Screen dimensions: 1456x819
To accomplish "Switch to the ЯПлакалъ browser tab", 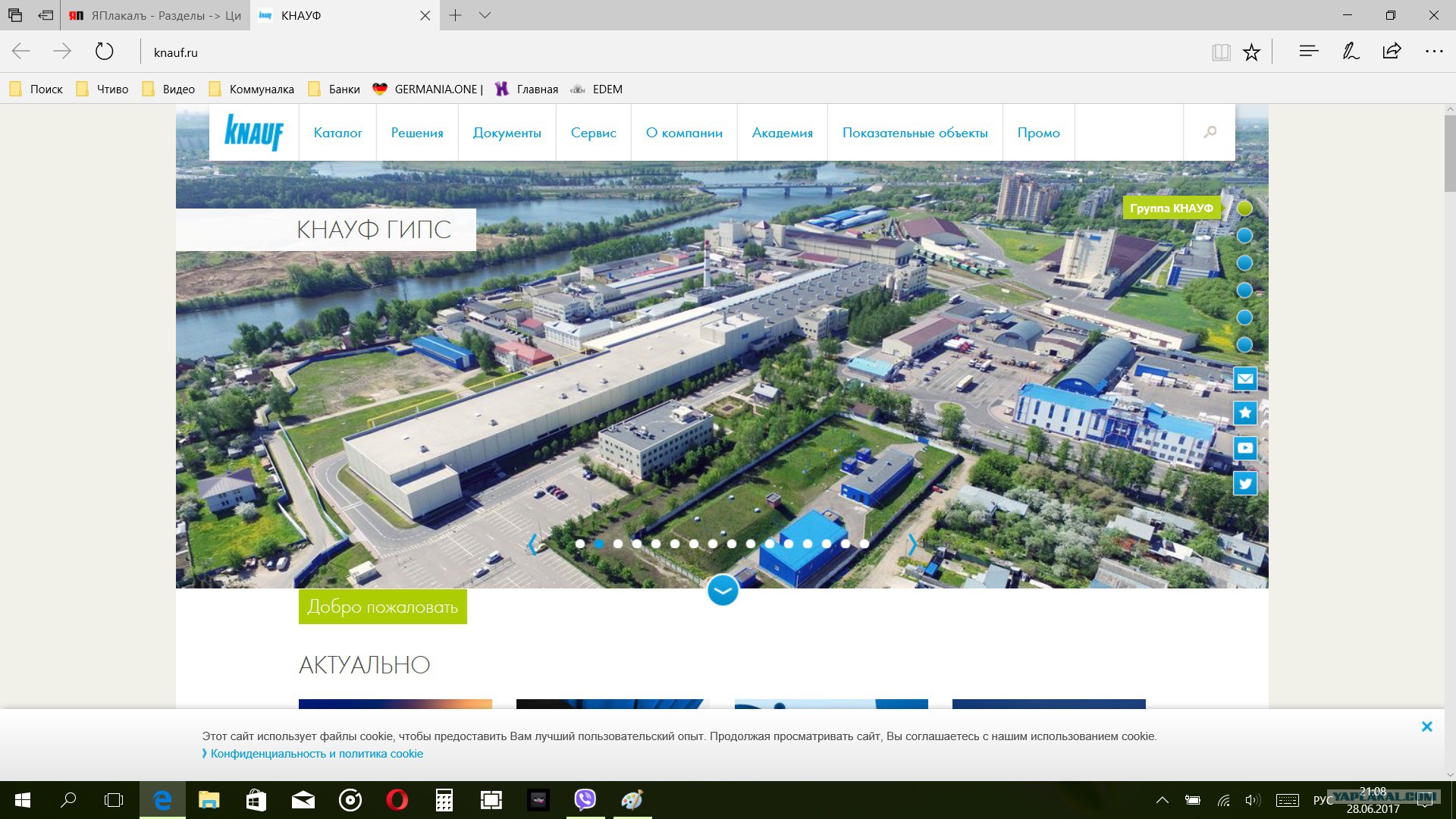I will (x=155, y=15).
